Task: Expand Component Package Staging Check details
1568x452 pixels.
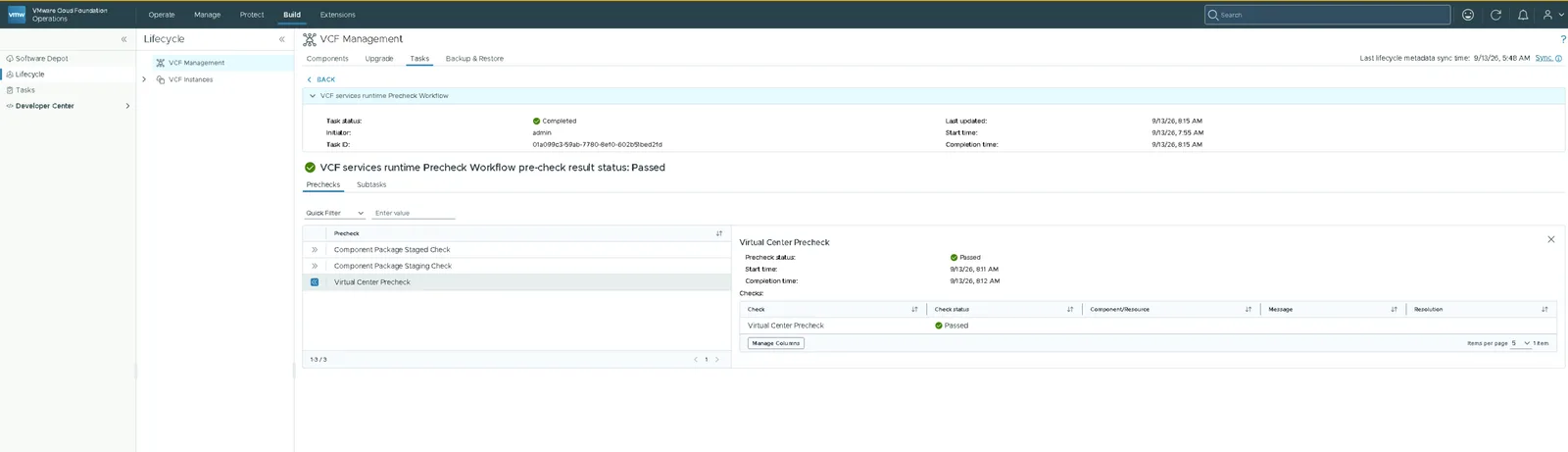Action: click(315, 266)
